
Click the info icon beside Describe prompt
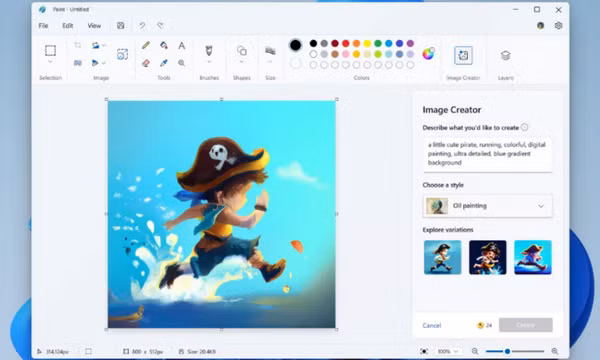[x=525, y=127]
